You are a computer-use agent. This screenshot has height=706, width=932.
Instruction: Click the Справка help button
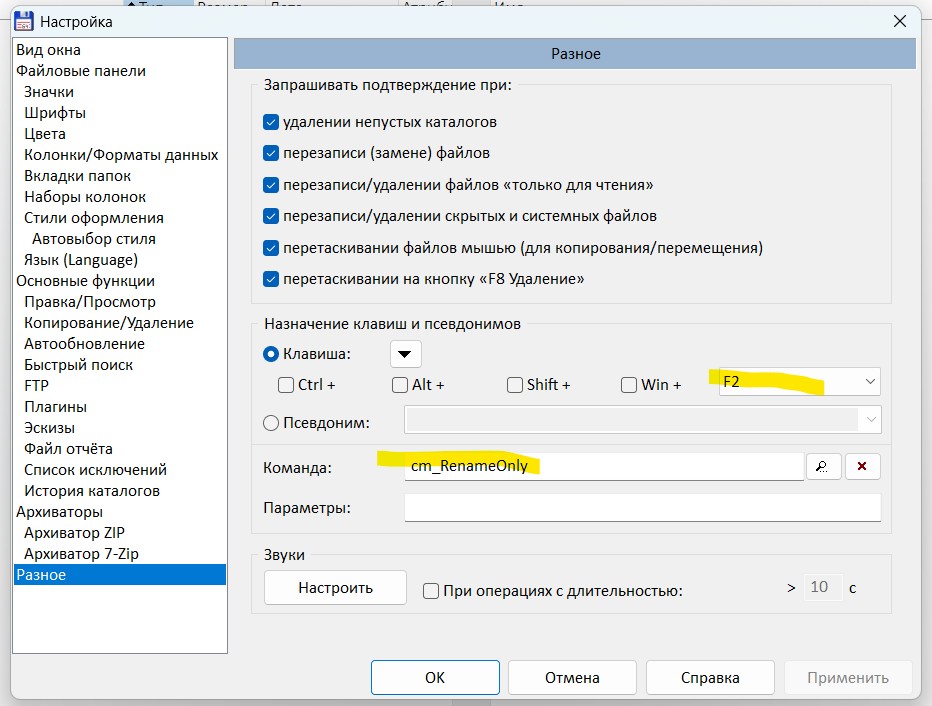click(x=710, y=678)
